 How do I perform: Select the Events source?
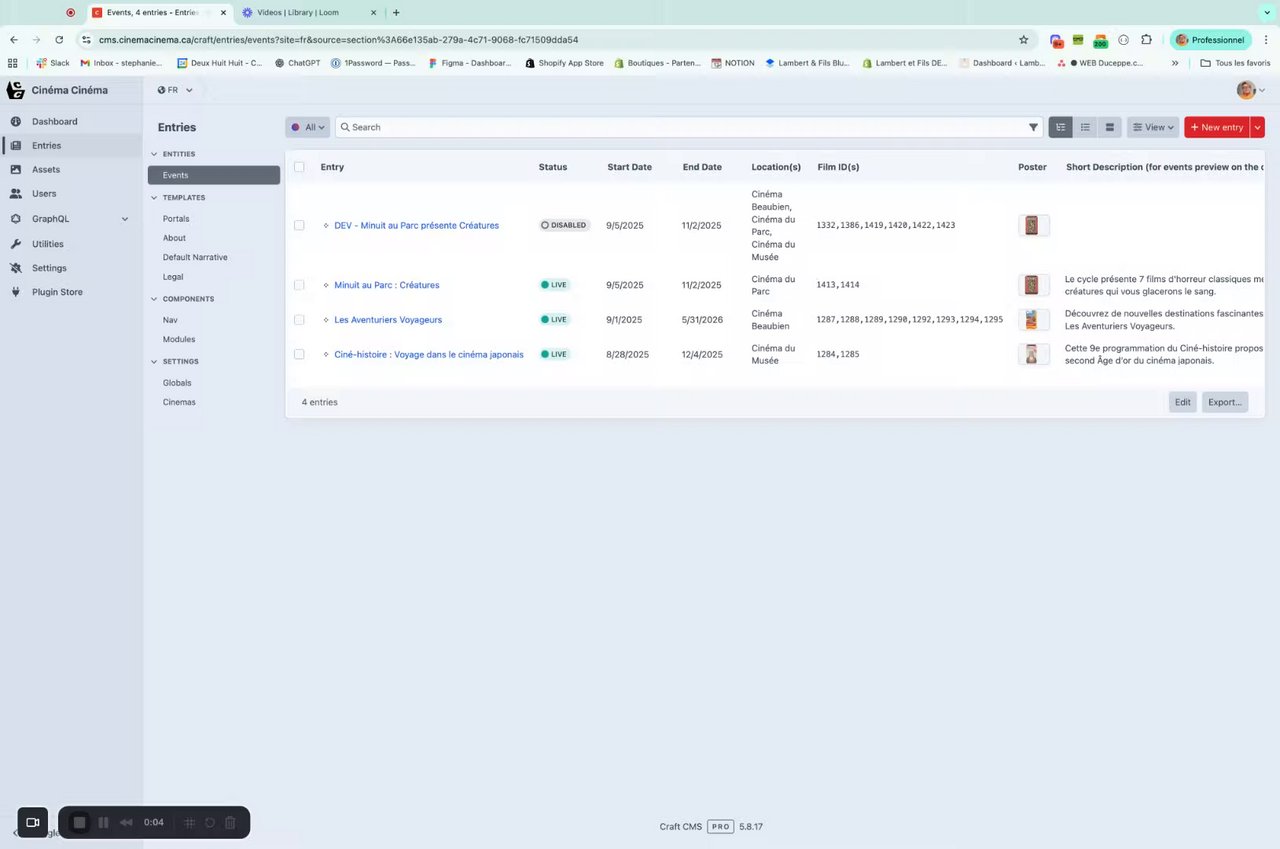tap(214, 175)
